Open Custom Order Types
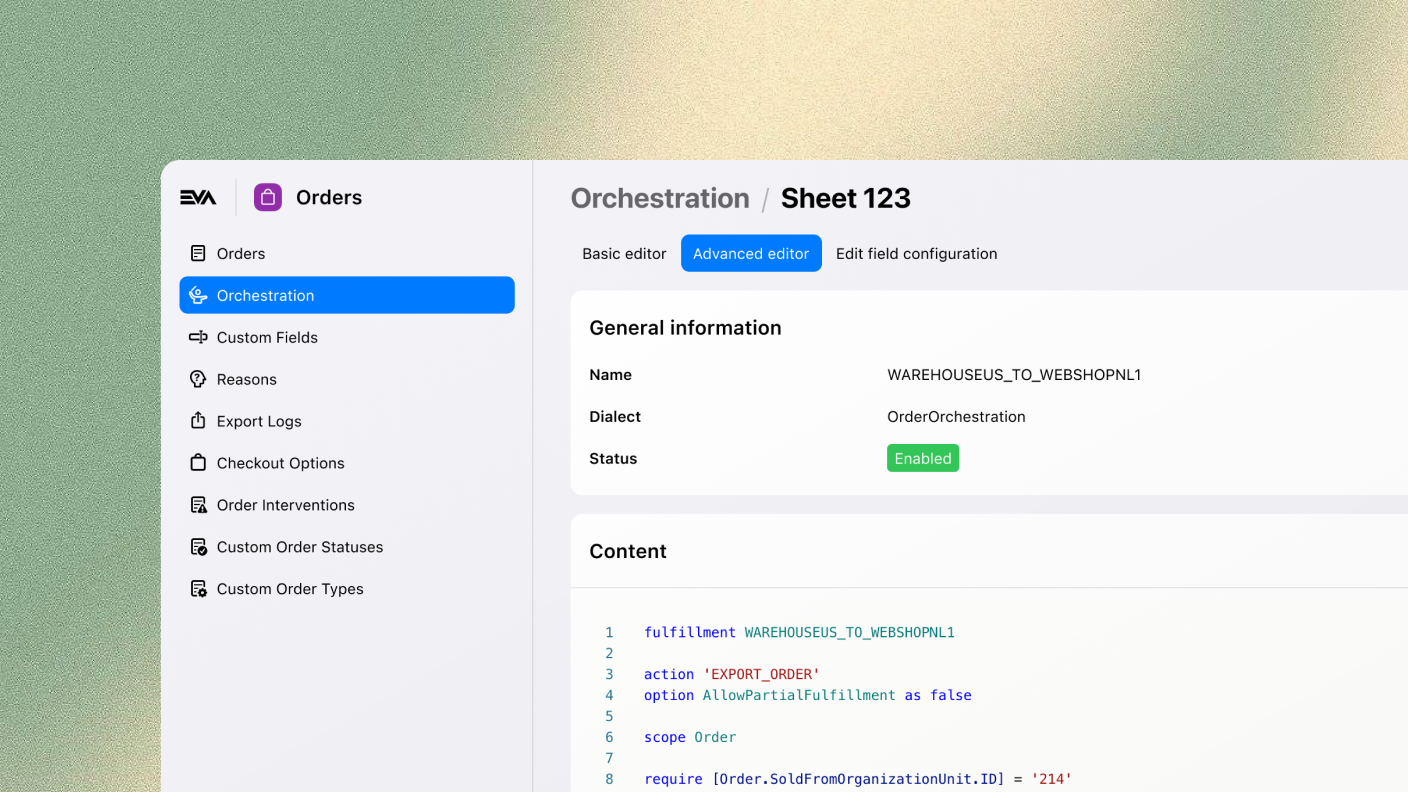Image resolution: width=1408 pixels, height=792 pixels. (x=347, y=589)
